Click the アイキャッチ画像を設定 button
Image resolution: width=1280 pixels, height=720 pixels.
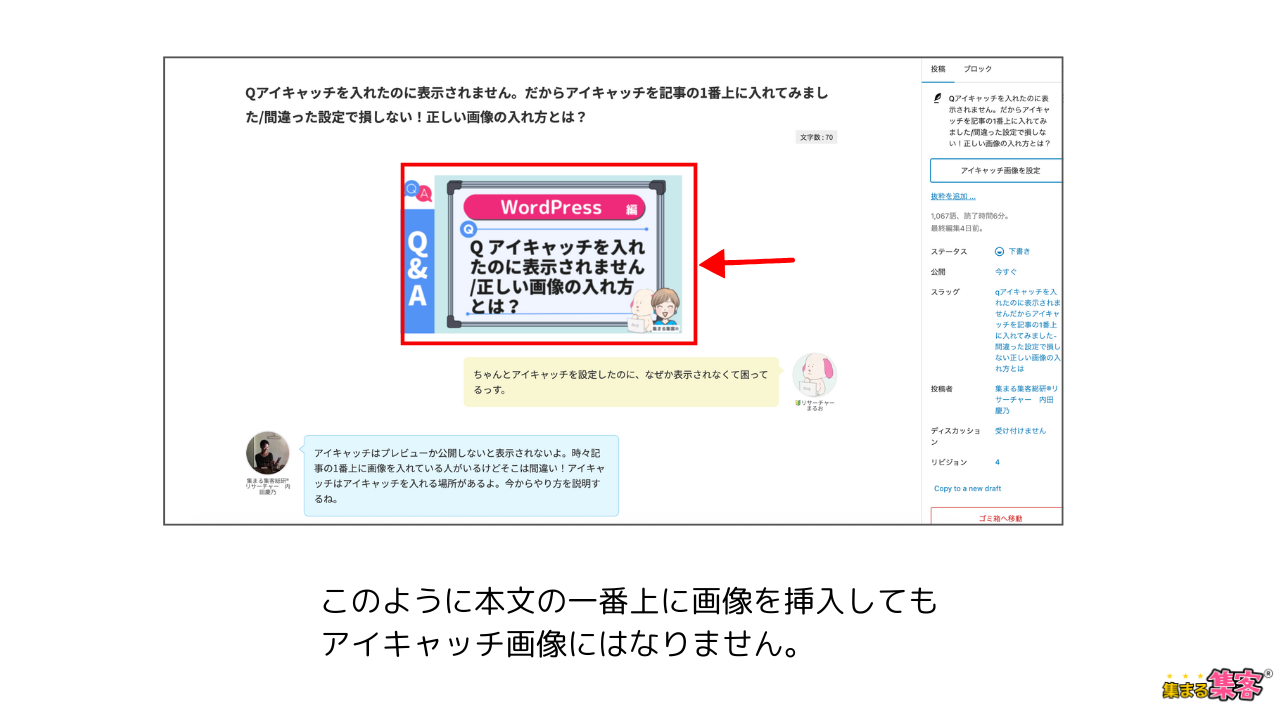coord(996,171)
